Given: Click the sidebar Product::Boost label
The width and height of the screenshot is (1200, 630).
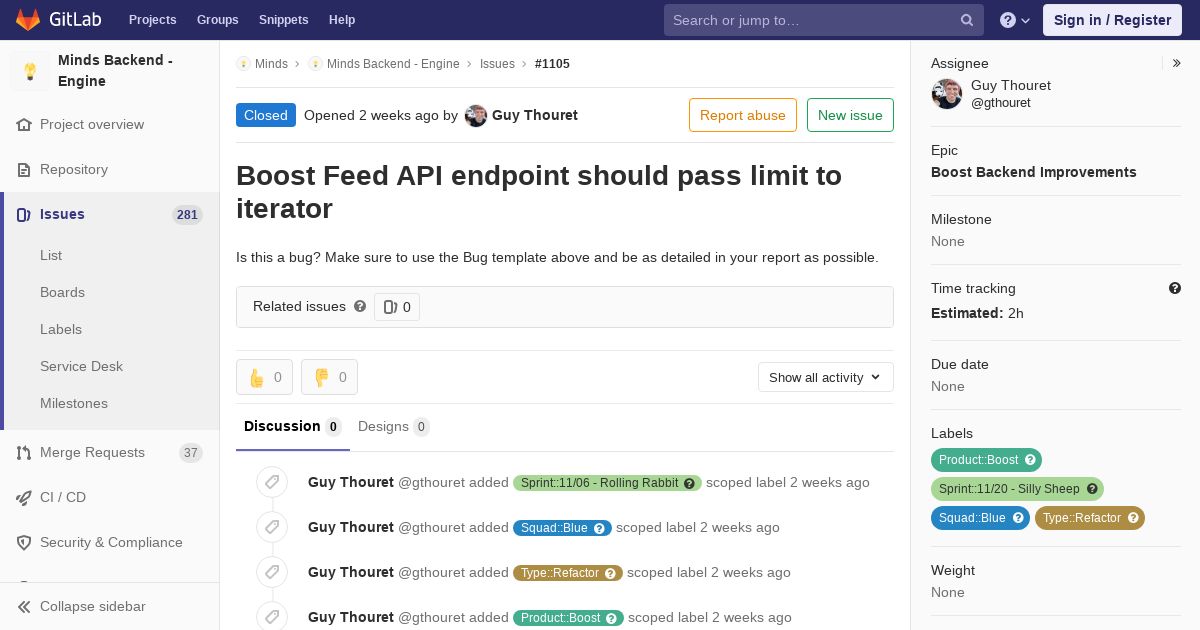Looking at the screenshot, I should (986, 460).
